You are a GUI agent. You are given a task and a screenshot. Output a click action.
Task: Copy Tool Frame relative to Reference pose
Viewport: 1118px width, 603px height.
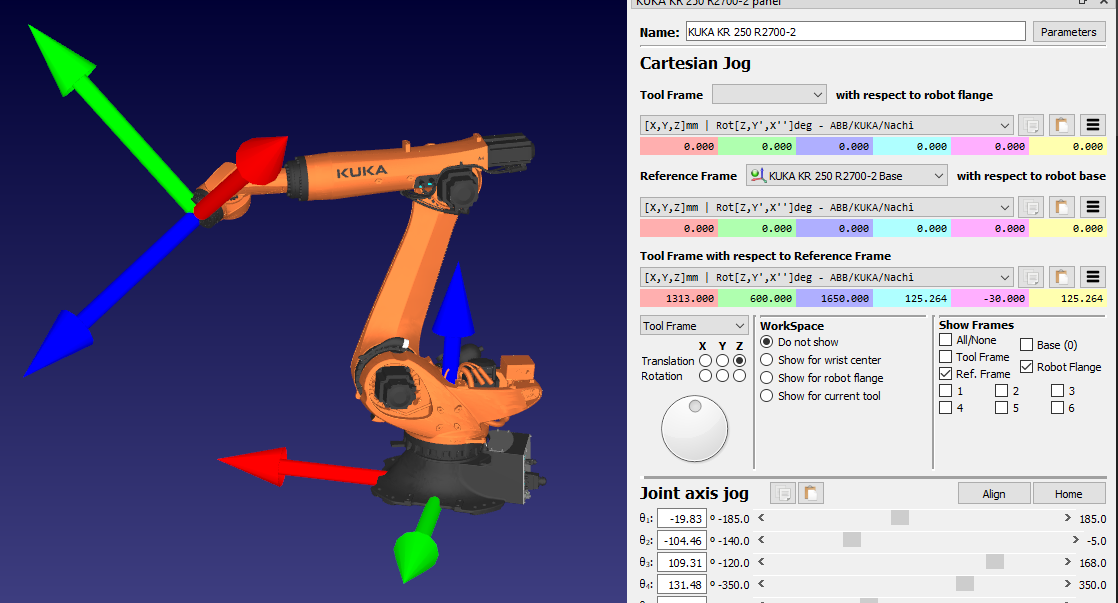click(1032, 278)
